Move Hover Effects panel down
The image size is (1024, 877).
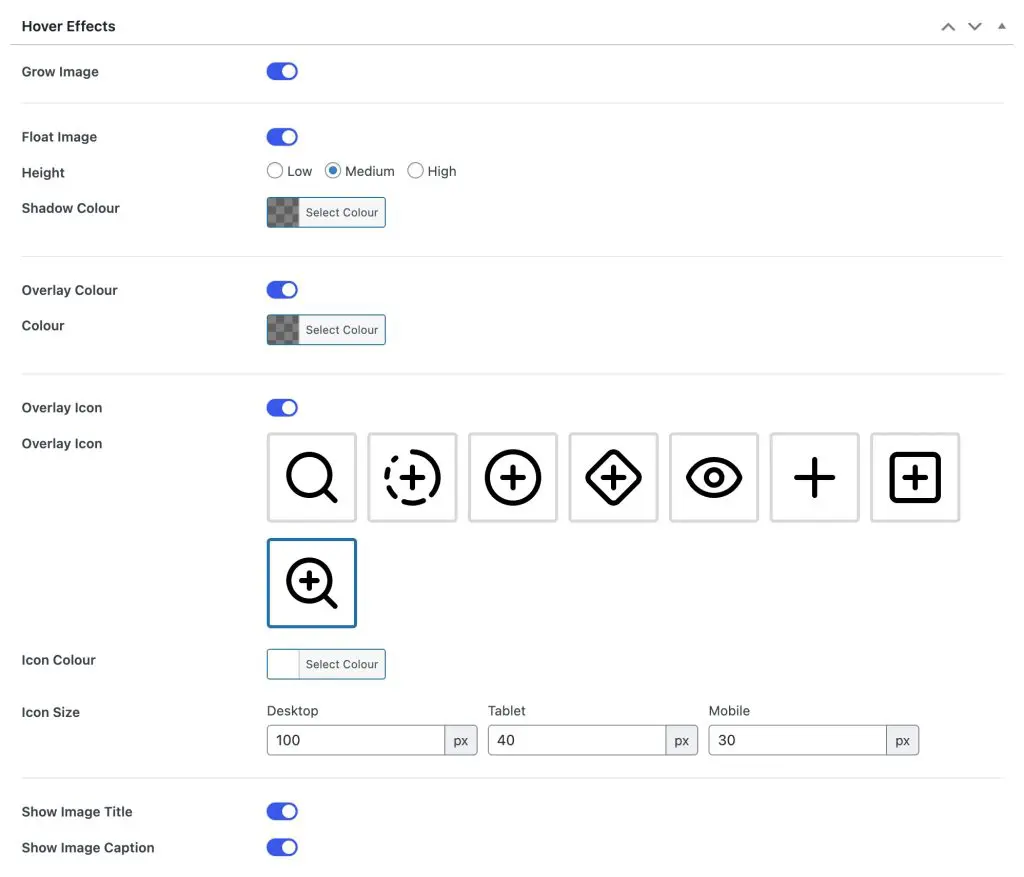(x=975, y=27)
